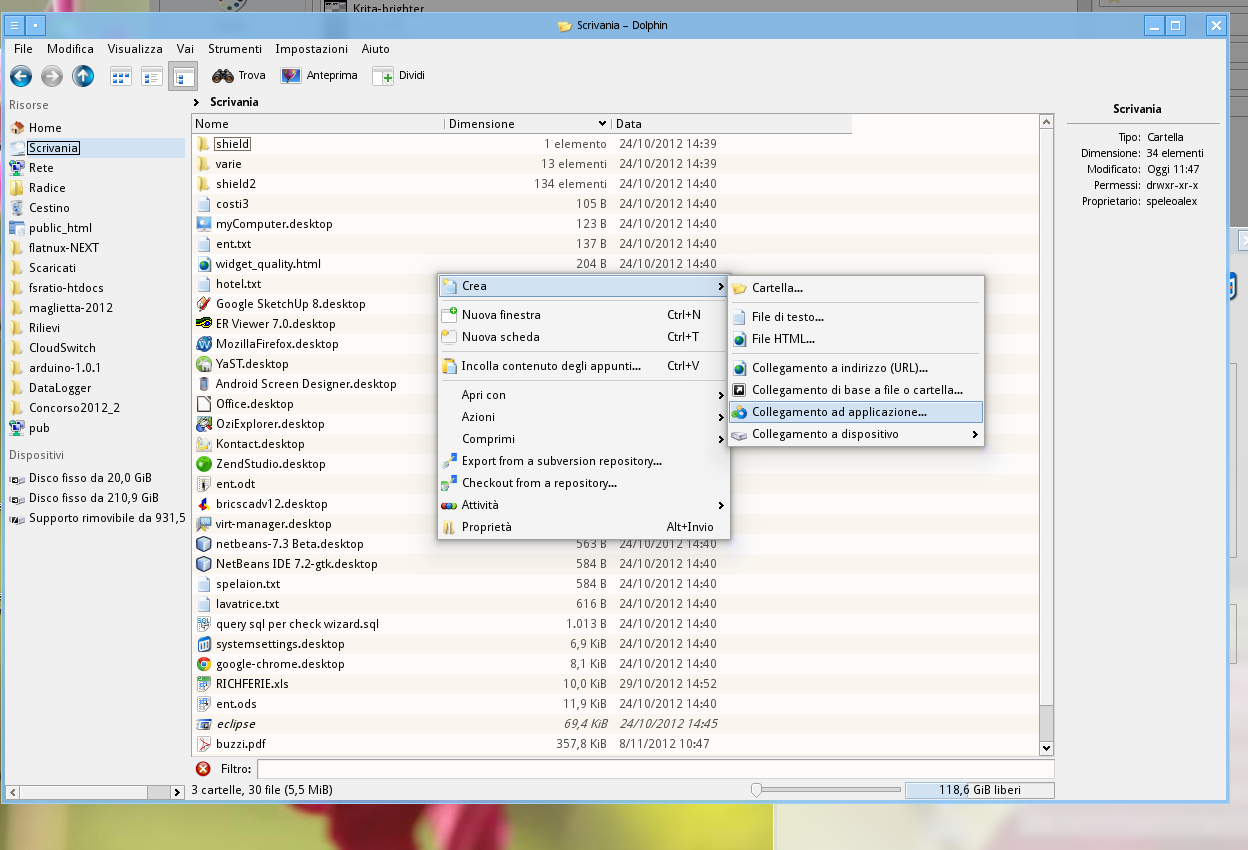Choose File di testo... entry
The height and width of the screenshot is (850, 1248).
[x=856, y=317]
